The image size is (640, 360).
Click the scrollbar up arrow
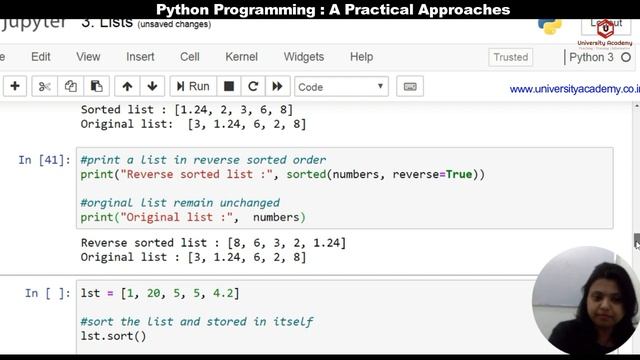pos(637,106)
